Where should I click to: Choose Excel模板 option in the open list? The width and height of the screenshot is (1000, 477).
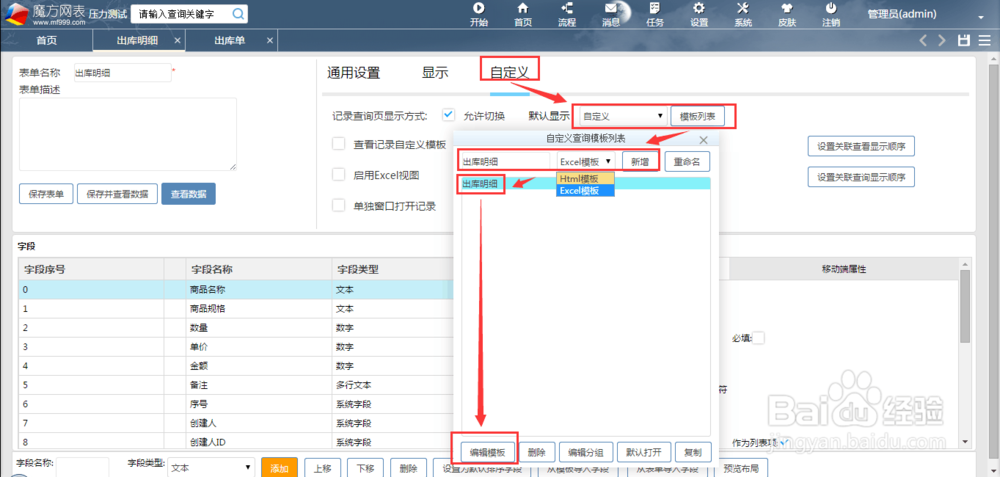pos(585,190)
